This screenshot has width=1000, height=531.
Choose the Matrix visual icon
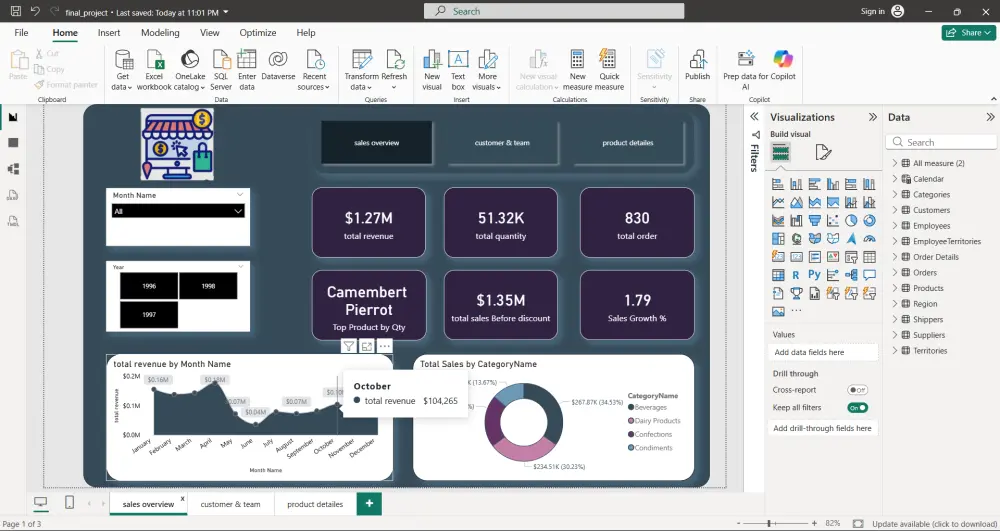[x=778, y=275]
